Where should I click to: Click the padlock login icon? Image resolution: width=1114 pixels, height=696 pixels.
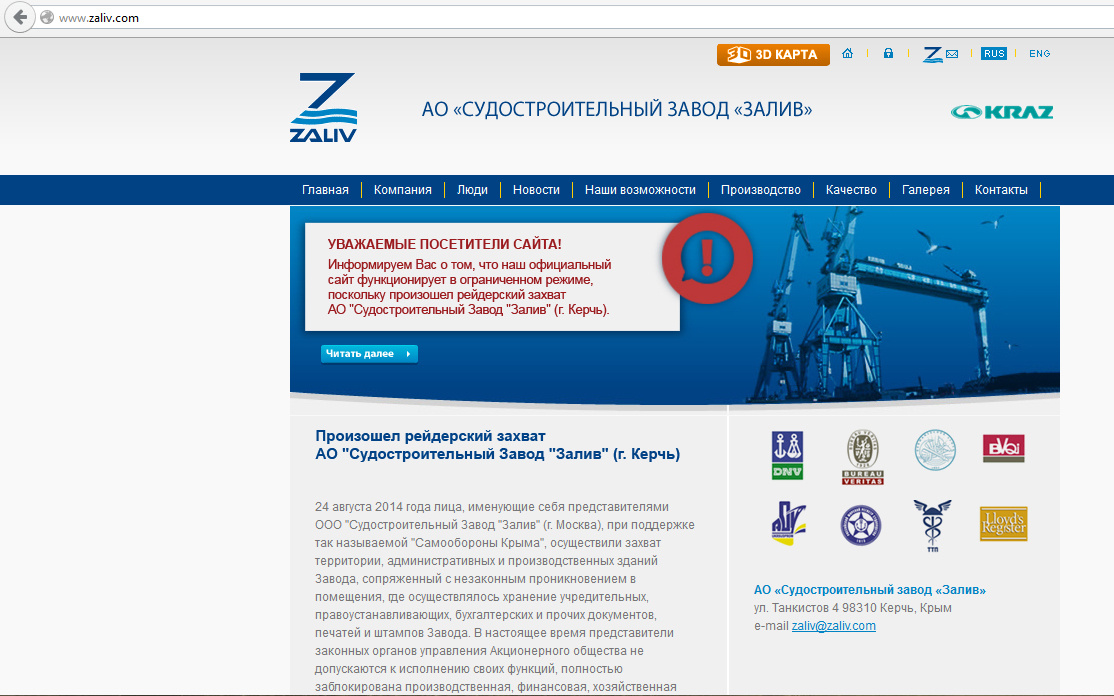[888, 53]
